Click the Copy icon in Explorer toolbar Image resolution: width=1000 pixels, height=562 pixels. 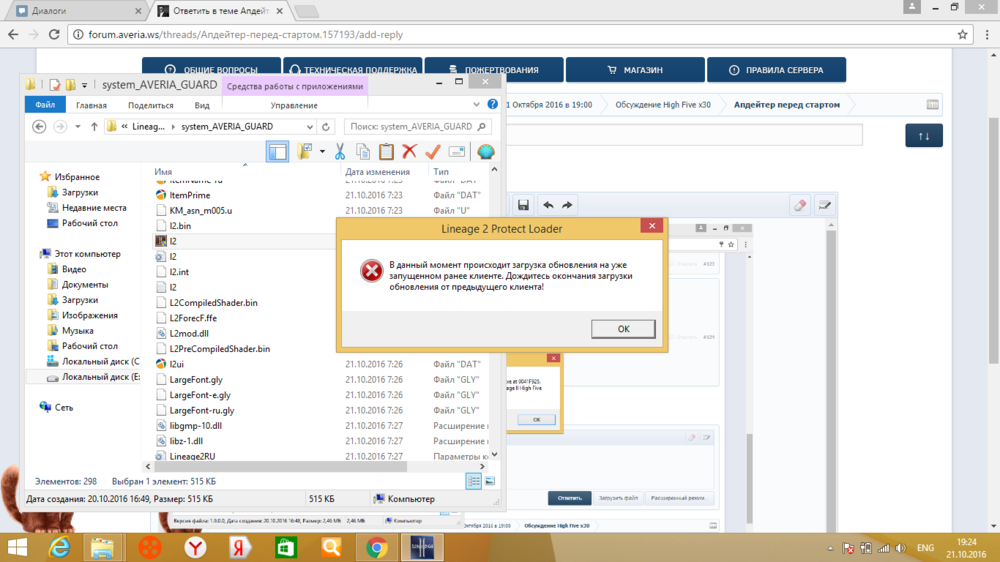[362, 152]
